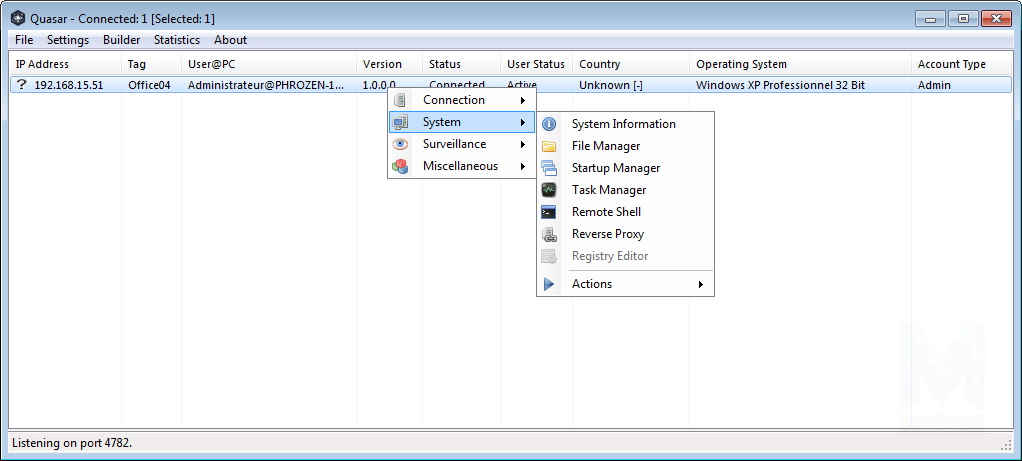Open the Builder menu
This screenshot has width=1022, height=461.
(x=121, y=40)
